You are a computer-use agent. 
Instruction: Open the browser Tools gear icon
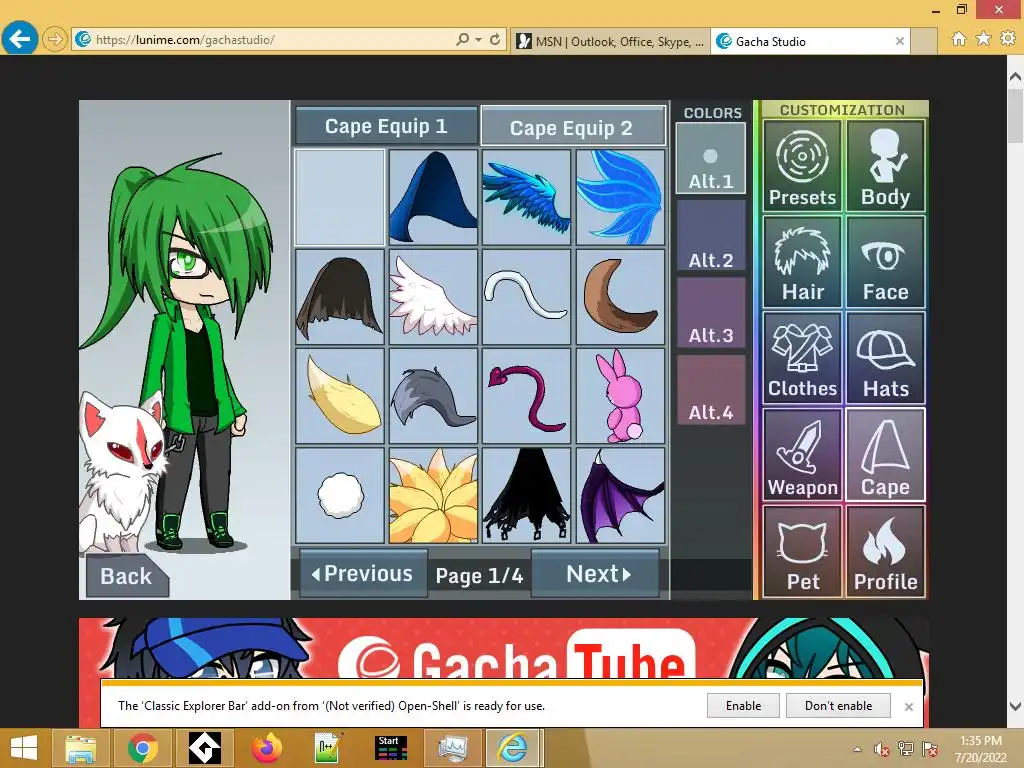pyautogui.click(x=1008, y=39)
